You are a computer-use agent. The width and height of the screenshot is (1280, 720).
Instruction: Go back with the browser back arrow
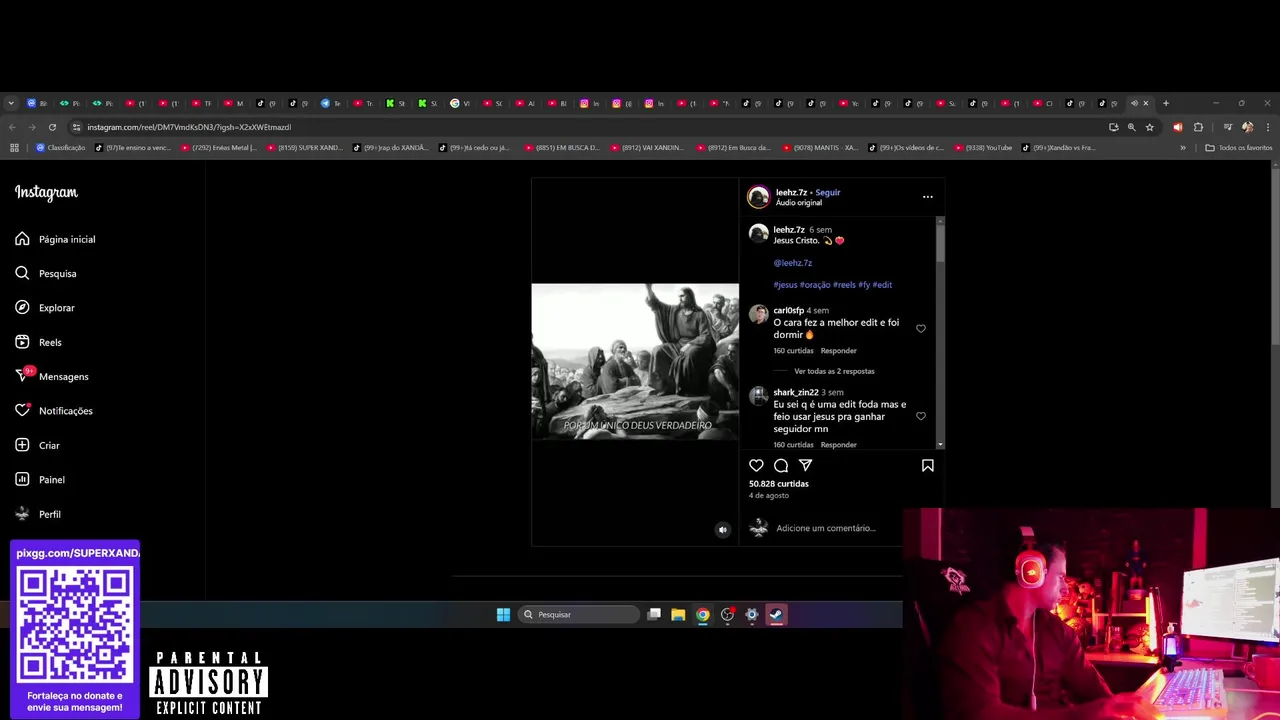coord(12,127)
